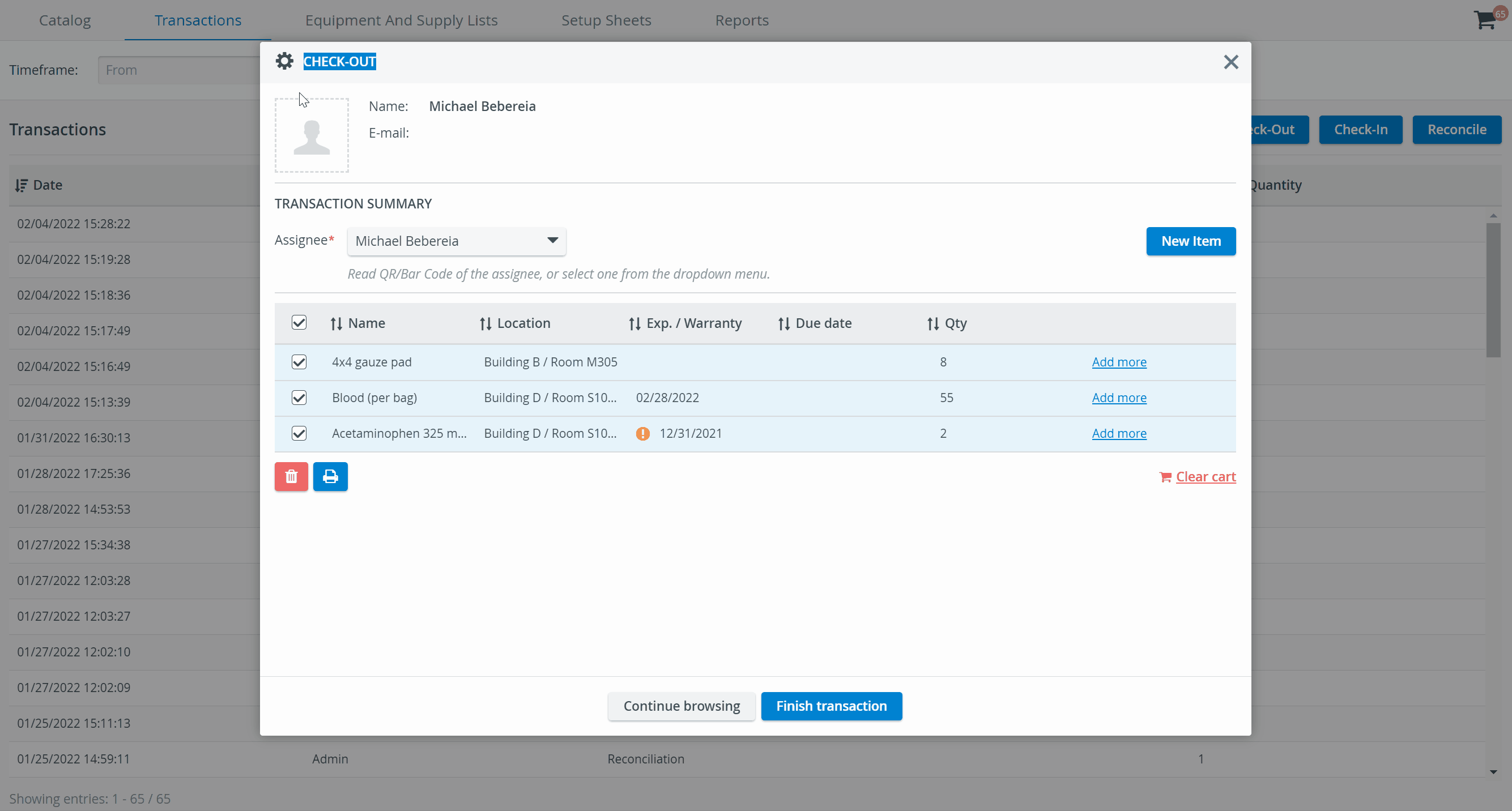Image resolution: width=1512 pixels, height=811 pixels.
Task: Print the transaction summary with the printer button
Action: click(330, 476)
